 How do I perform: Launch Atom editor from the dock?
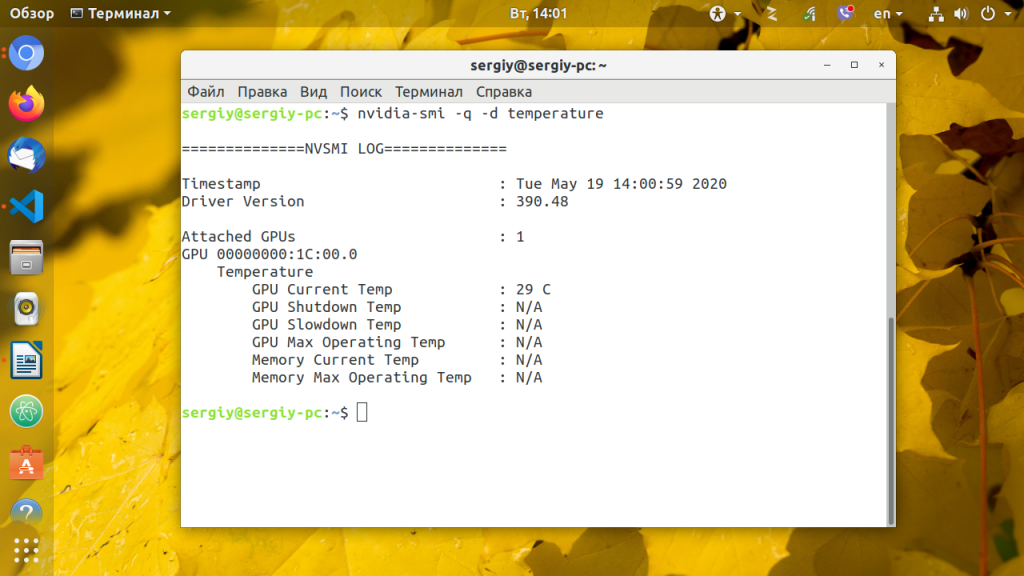26,411
